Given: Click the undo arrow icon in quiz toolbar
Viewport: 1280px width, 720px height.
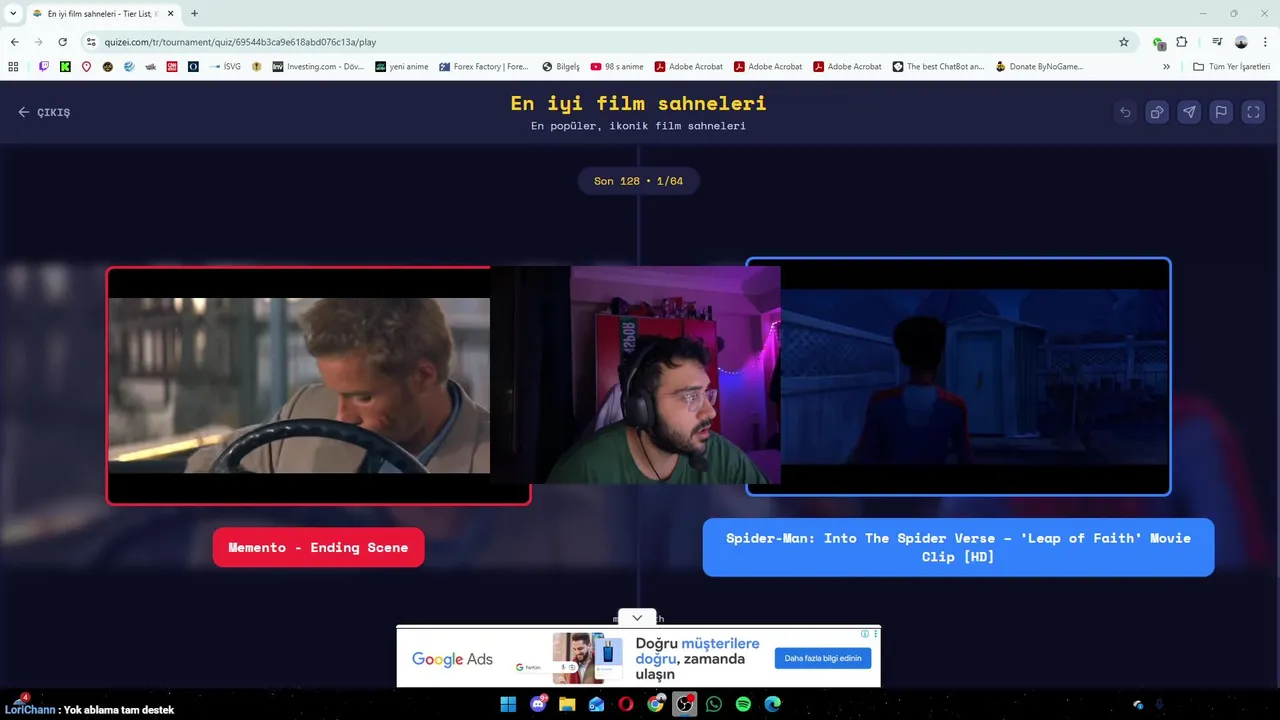Looking at the screenshot, I should tap(1125, 112).
